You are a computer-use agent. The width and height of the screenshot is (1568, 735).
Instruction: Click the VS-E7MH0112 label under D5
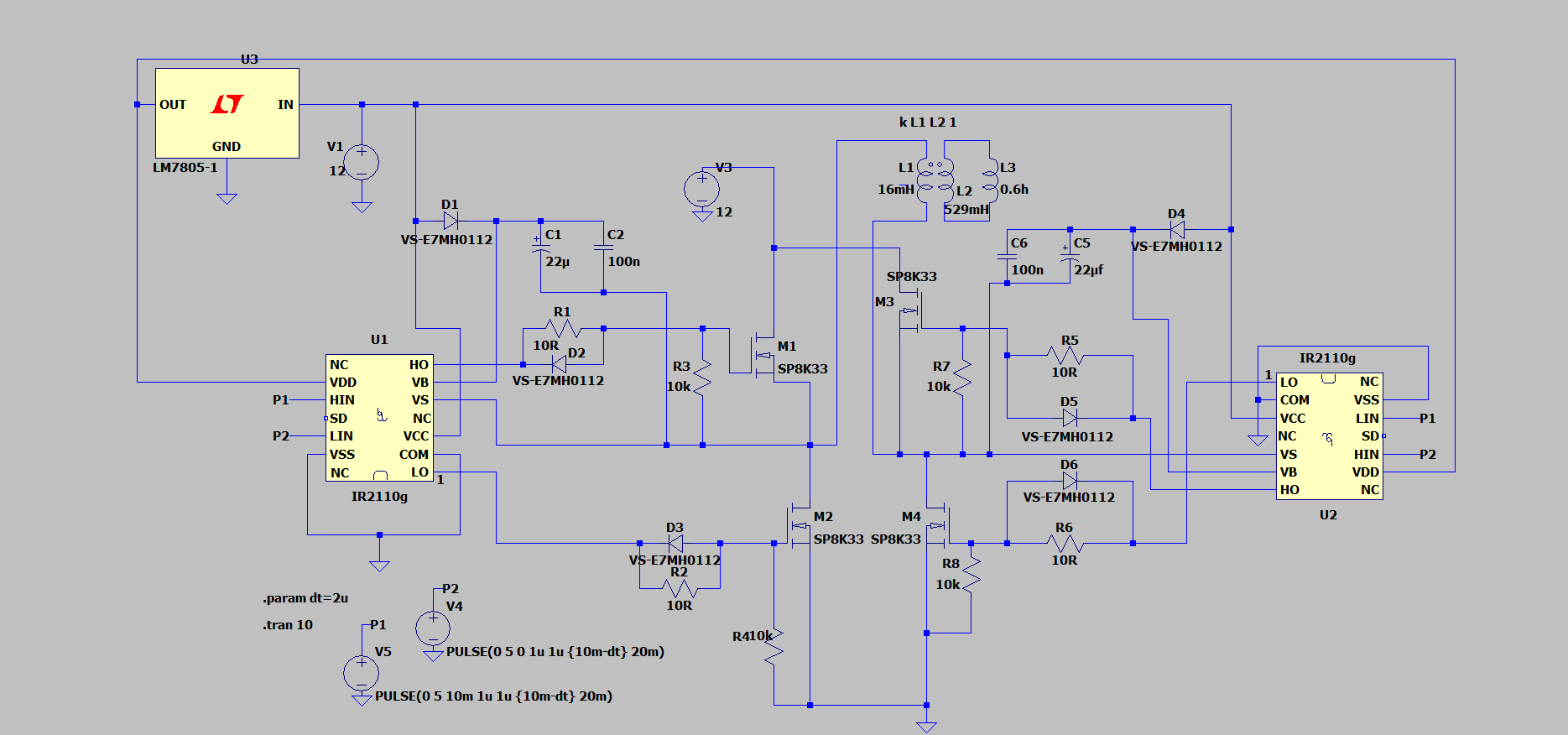(x=1067, y=437)
